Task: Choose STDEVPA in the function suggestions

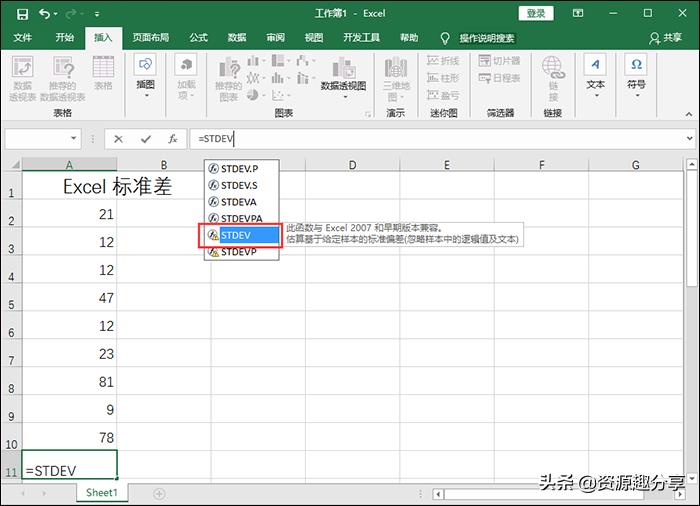Action: pyautogui.click(x=241, y=218)
